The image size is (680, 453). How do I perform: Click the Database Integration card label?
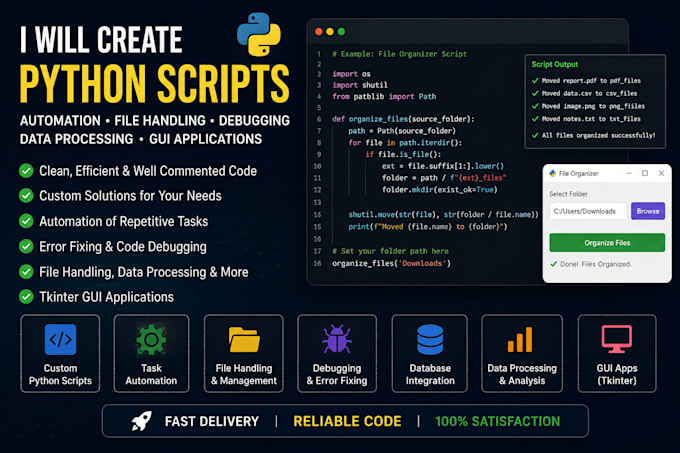click(x=430, y=375)
